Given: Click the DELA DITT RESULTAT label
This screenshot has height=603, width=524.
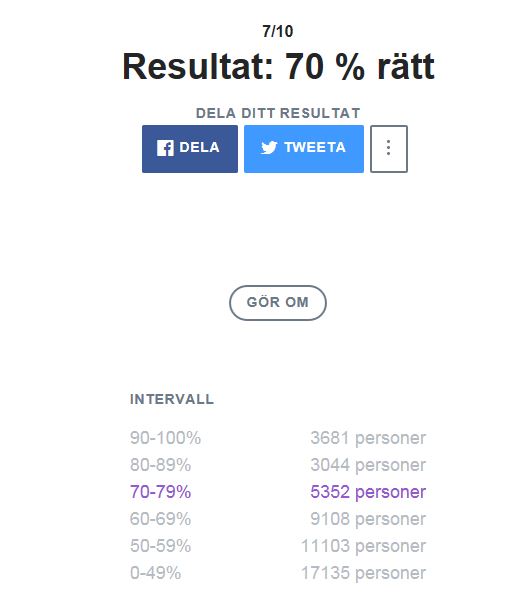Looking at the screenshot, I should [278, 113].
